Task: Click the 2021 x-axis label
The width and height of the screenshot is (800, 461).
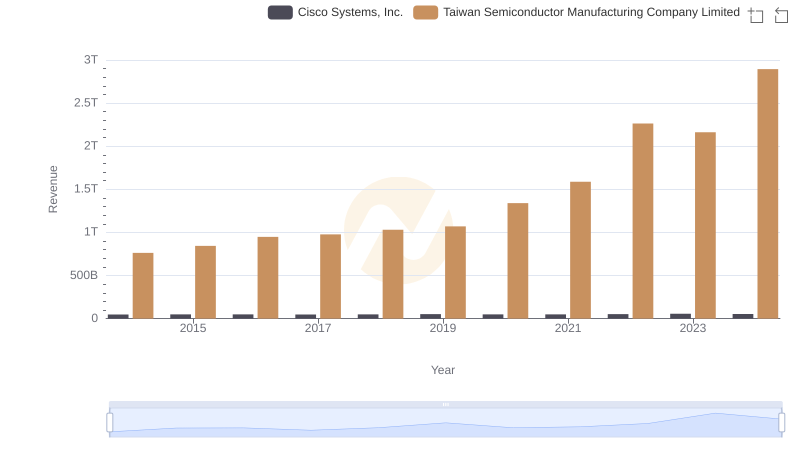Action: (x=568, y=328)
